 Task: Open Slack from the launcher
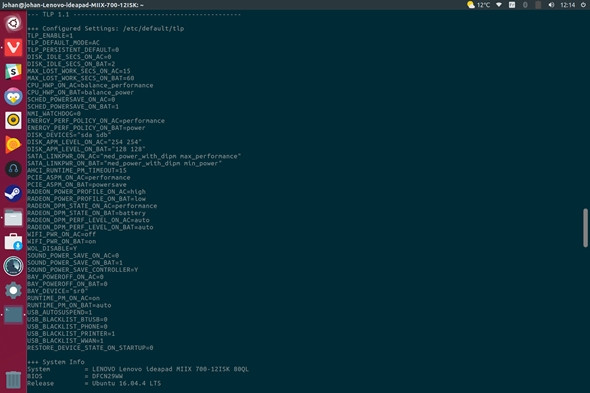pyautogui.click(x=13, y=72)
